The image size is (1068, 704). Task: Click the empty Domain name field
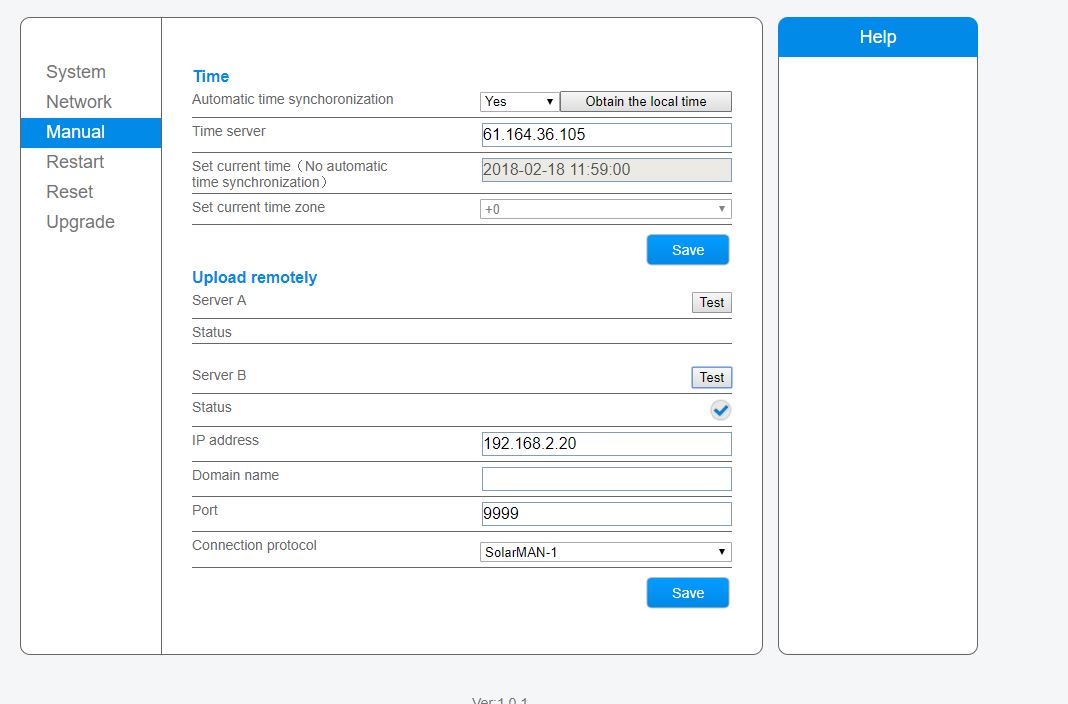tap(606, 479)
